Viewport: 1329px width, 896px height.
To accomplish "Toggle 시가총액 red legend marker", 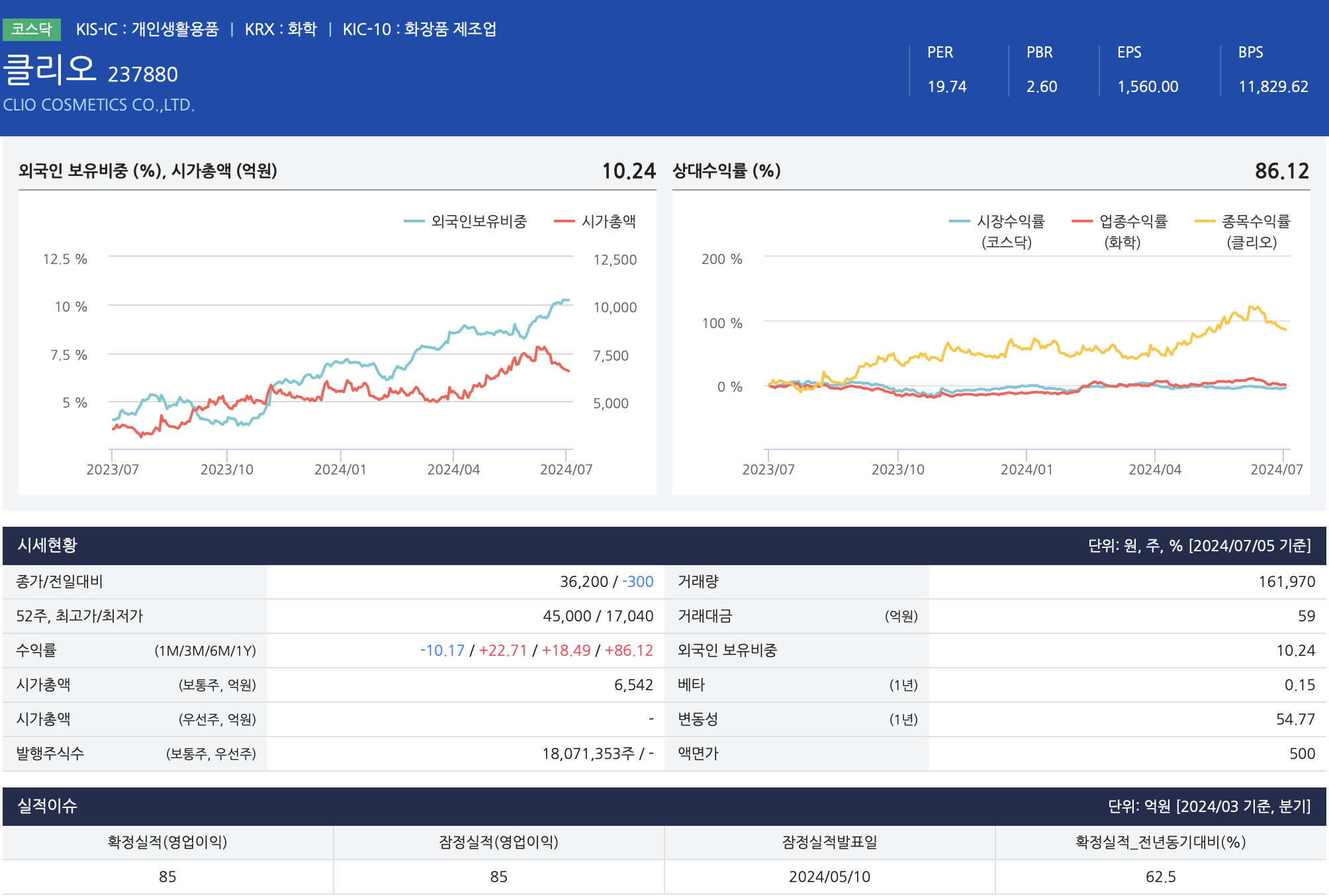I will tap(564, 222).
